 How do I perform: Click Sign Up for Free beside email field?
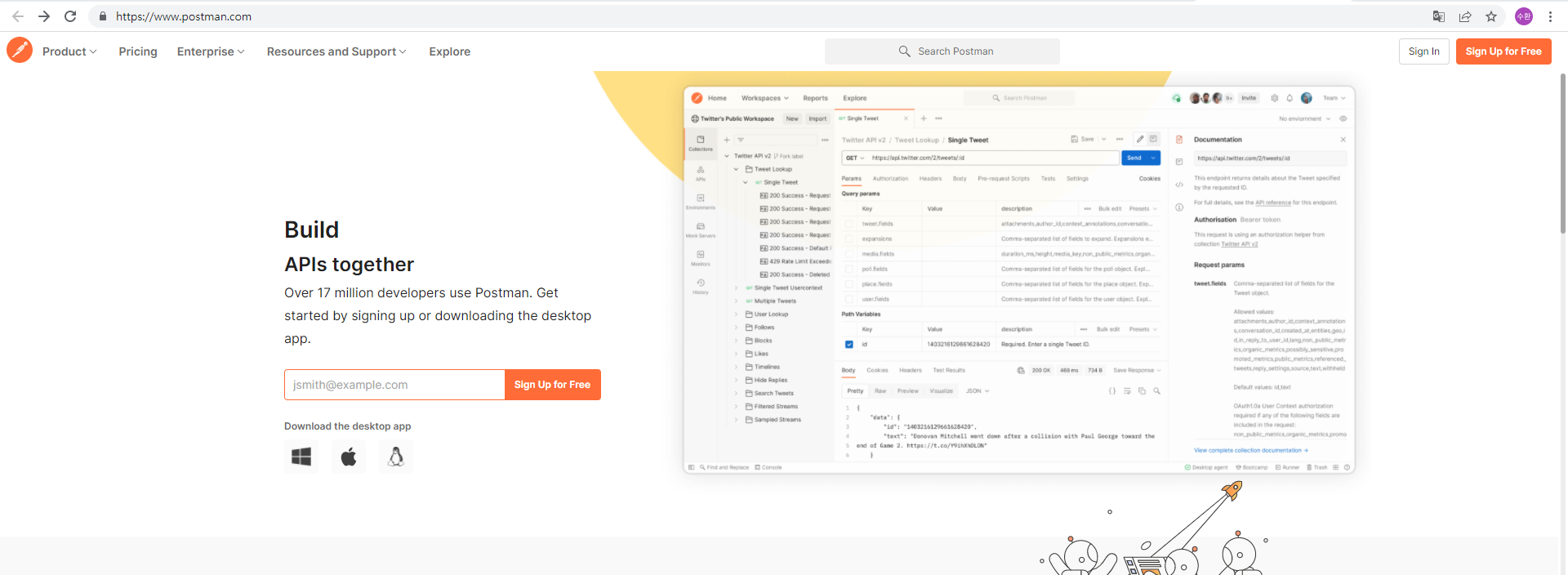553,385
